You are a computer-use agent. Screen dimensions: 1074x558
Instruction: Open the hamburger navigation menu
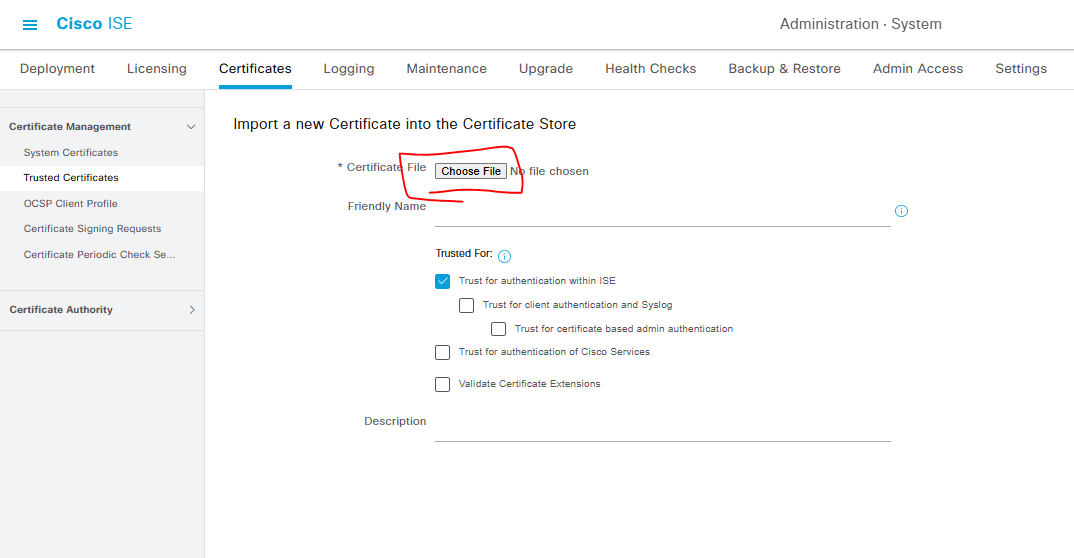point(29,25)
